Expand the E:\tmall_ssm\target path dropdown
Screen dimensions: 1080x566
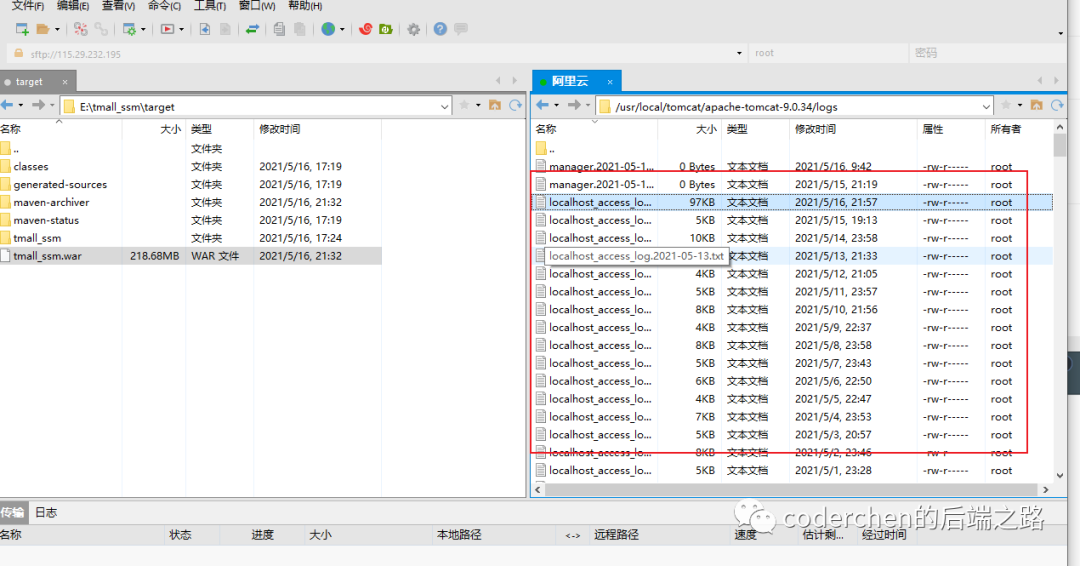coord(444,107)
